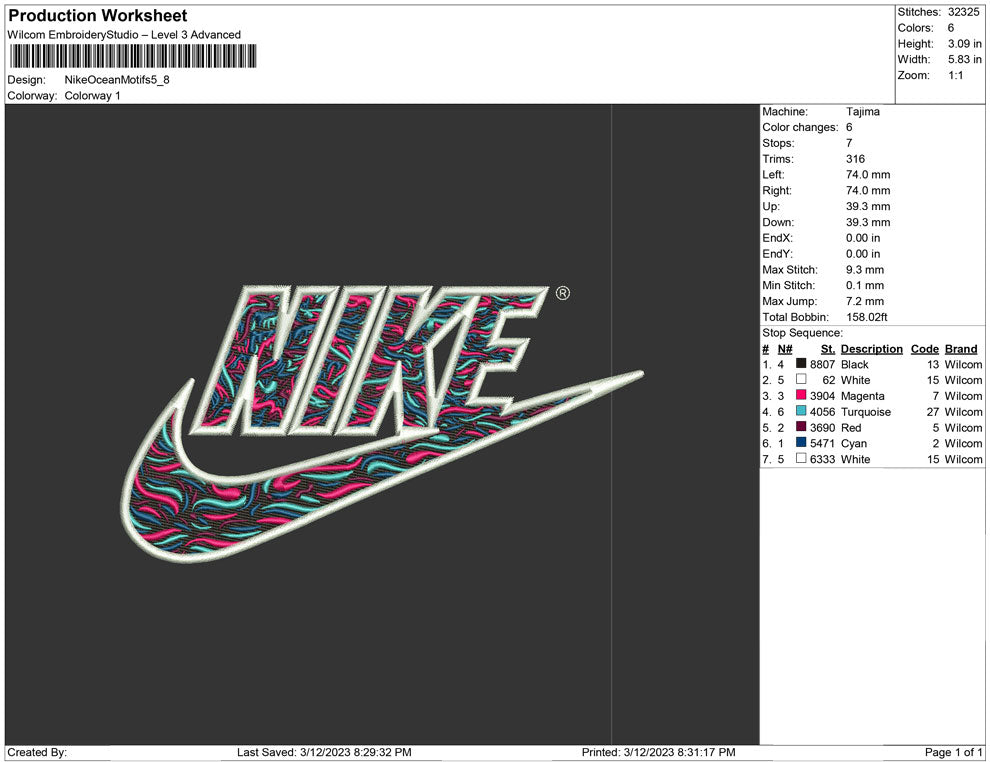Click the Max Stitch value '9.3 mm'
Screen dimensions: 990x762
click(x=865, y=270)
